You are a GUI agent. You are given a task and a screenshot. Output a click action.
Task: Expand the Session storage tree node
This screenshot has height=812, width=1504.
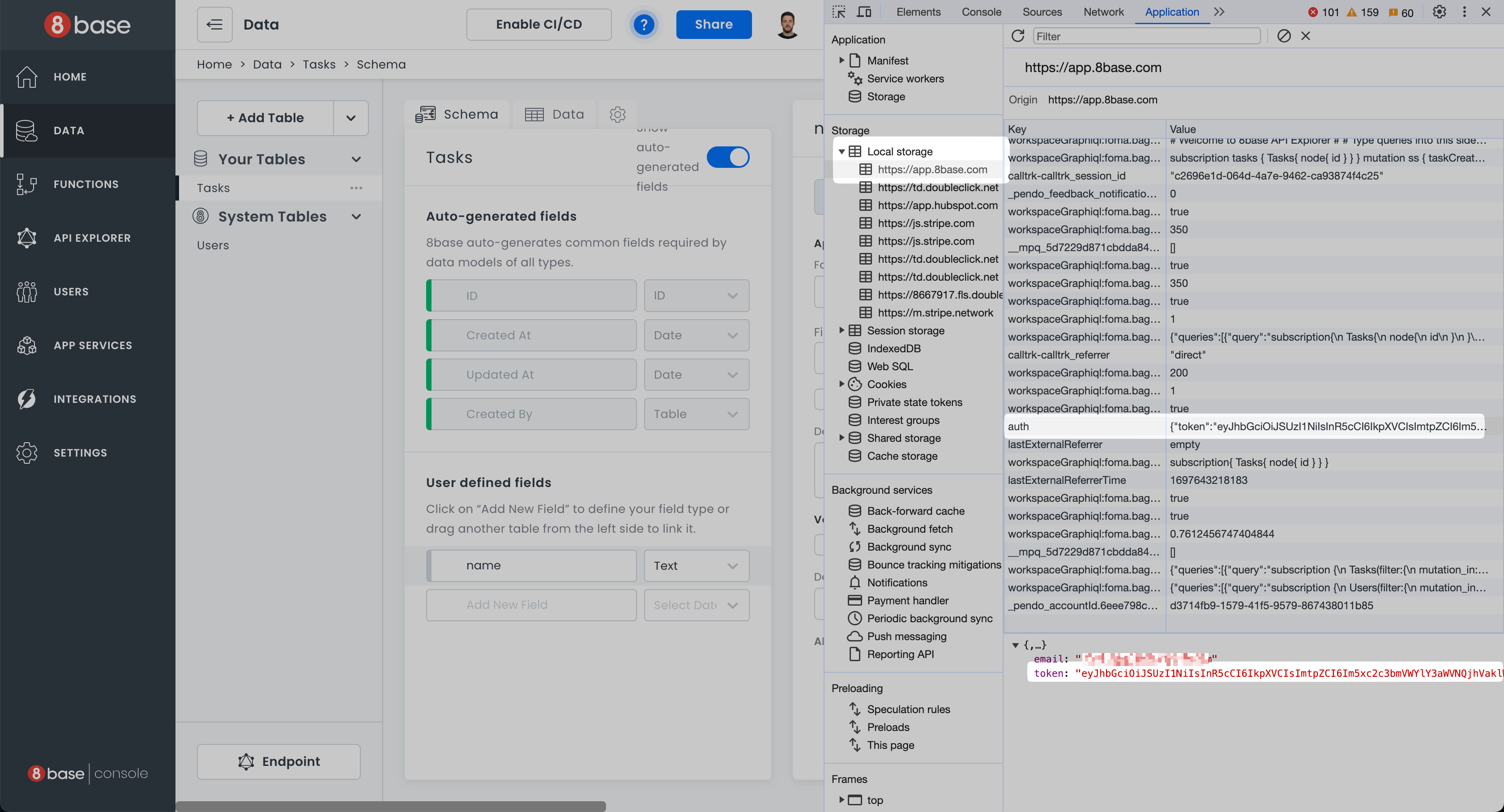(x=842, y=330)
